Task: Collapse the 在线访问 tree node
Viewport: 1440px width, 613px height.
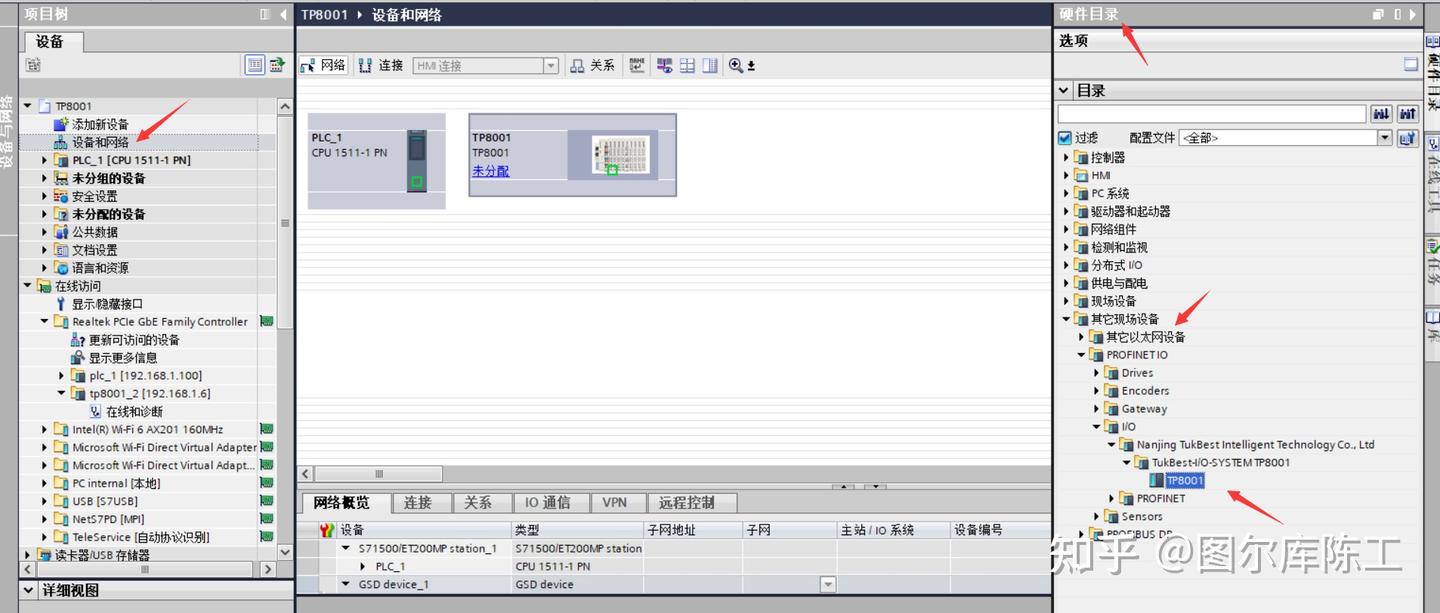Action: [x=28, y=286]
